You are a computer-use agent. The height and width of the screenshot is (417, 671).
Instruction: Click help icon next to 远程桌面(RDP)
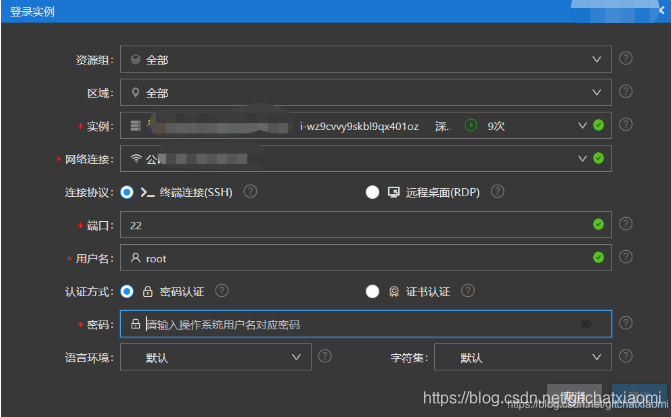[x=497, y=191]
